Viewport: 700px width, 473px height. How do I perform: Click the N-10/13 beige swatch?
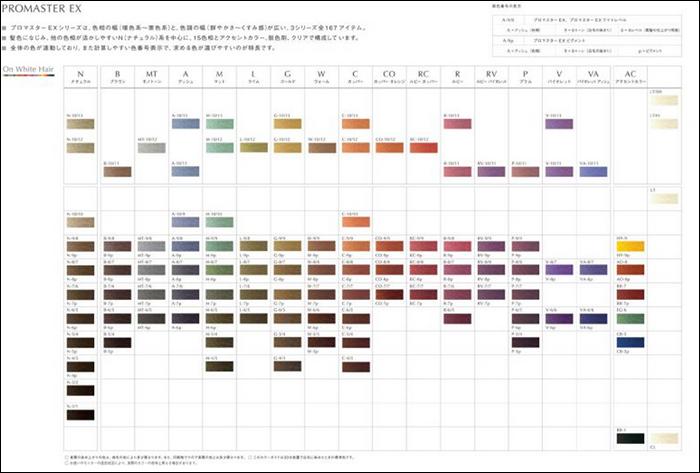pyautogui.click(x=80, y=124)
